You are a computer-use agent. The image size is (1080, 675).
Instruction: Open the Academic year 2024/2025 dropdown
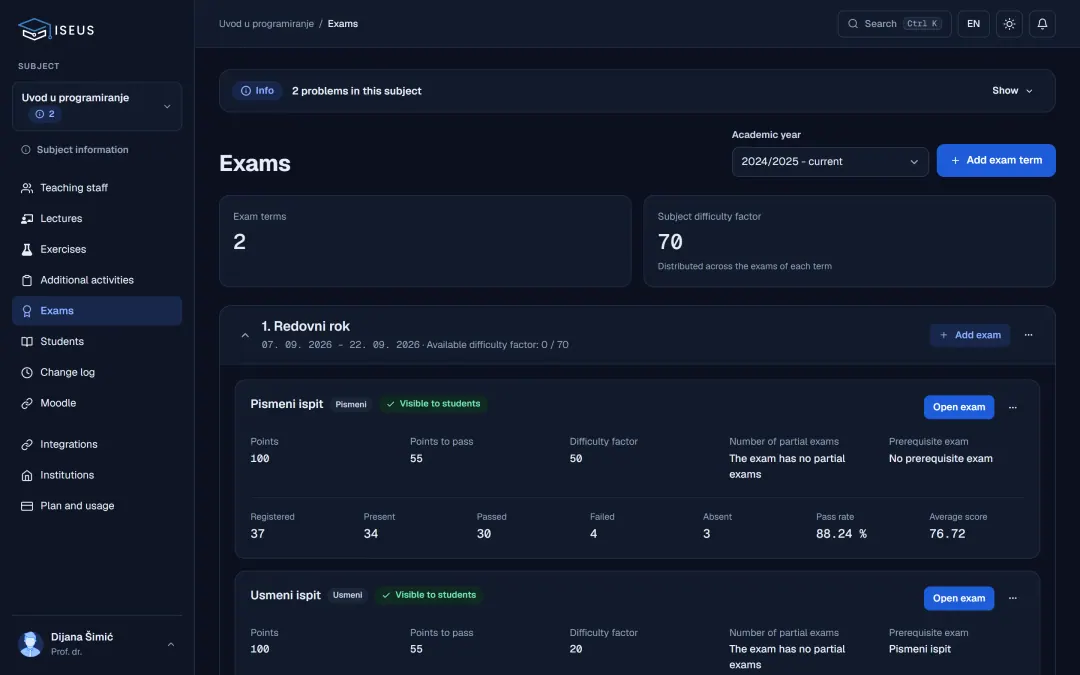[830, 162]
